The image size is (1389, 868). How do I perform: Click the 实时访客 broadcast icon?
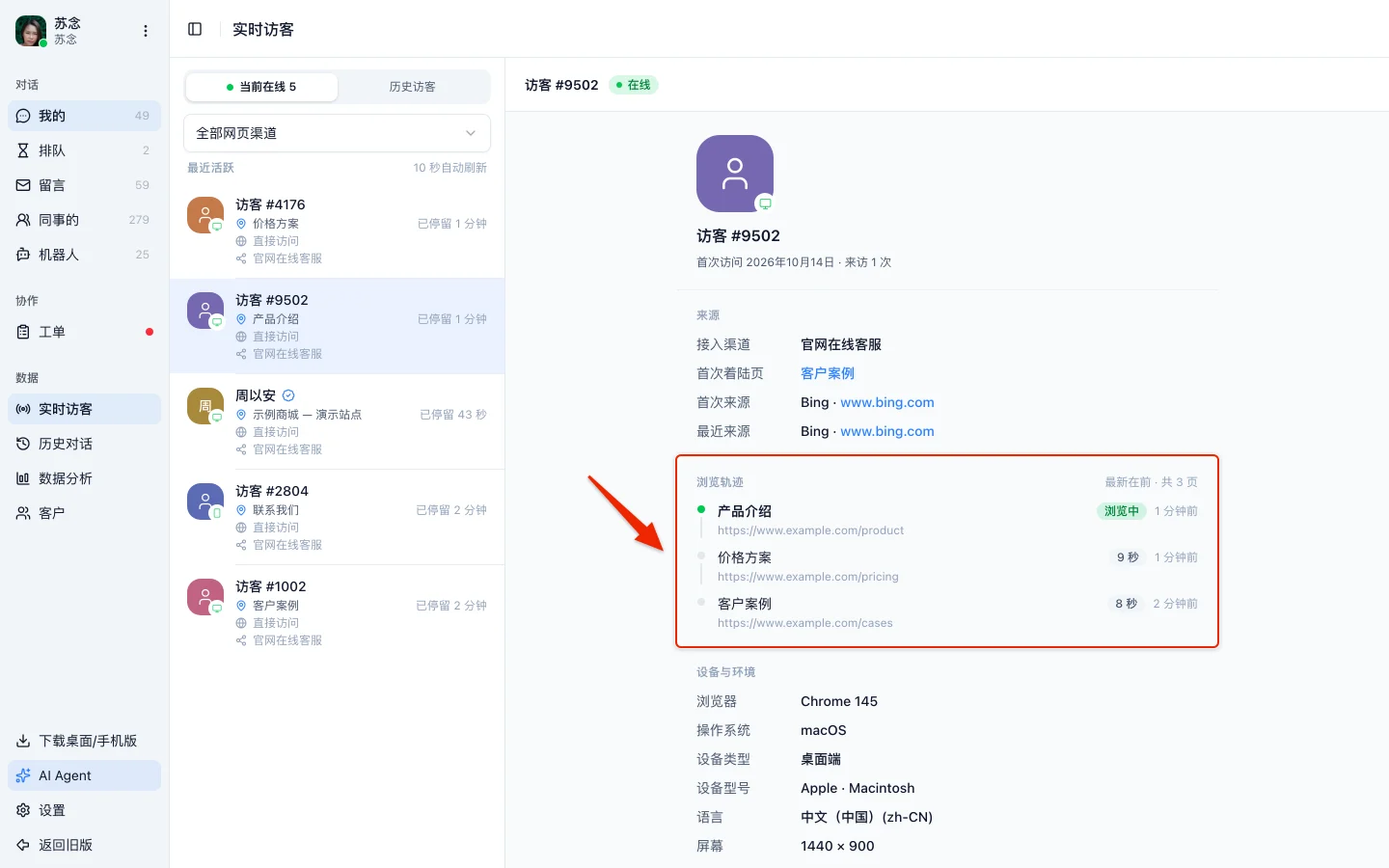pyautogui.click(x=23, y=409)
